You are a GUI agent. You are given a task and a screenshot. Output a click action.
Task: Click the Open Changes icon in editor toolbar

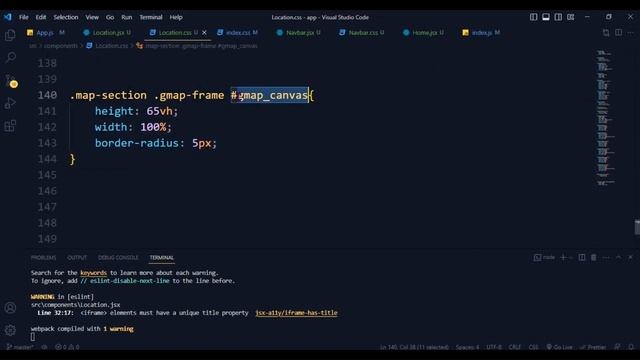tap(606, 33)
